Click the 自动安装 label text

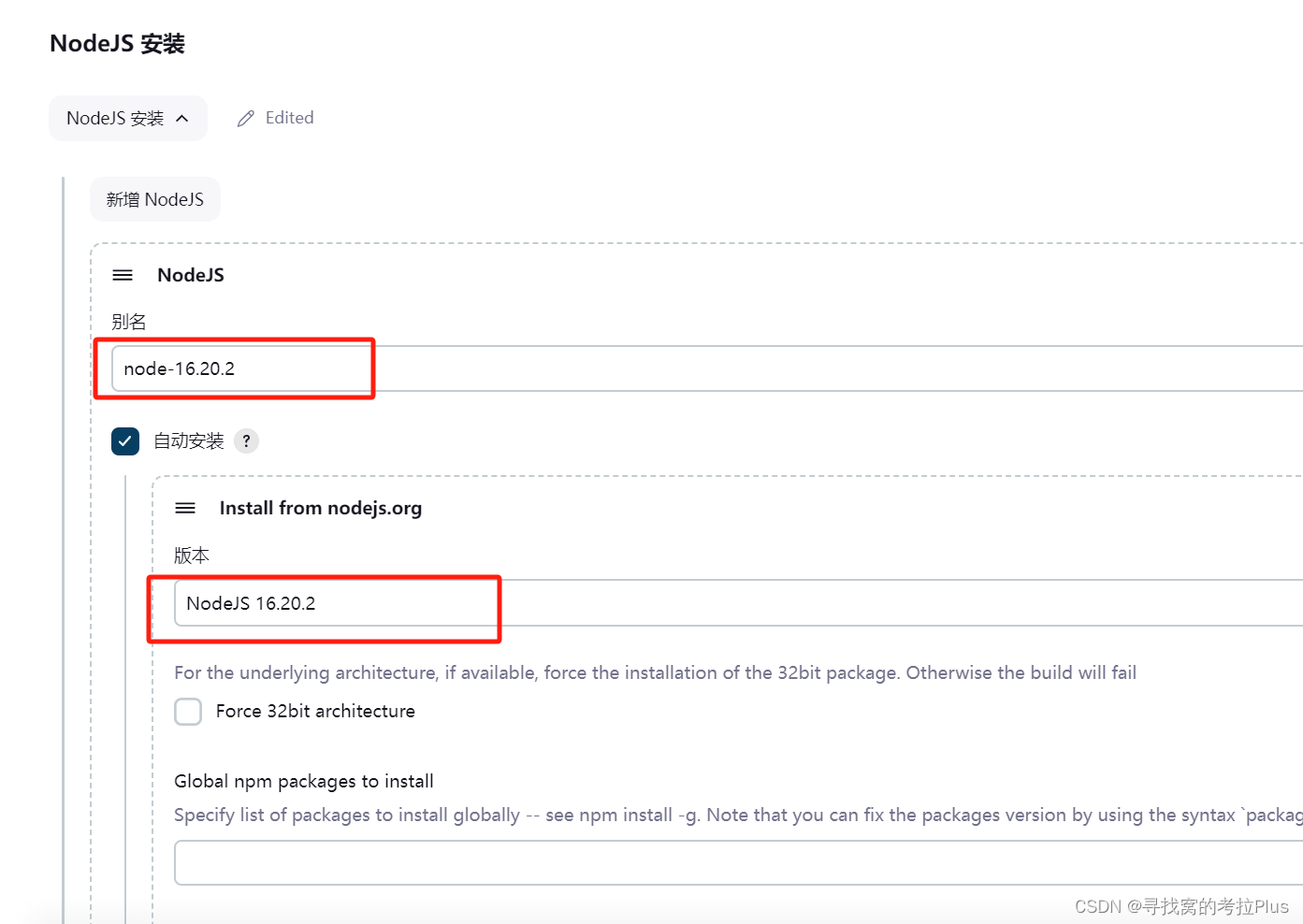point(189,441)
